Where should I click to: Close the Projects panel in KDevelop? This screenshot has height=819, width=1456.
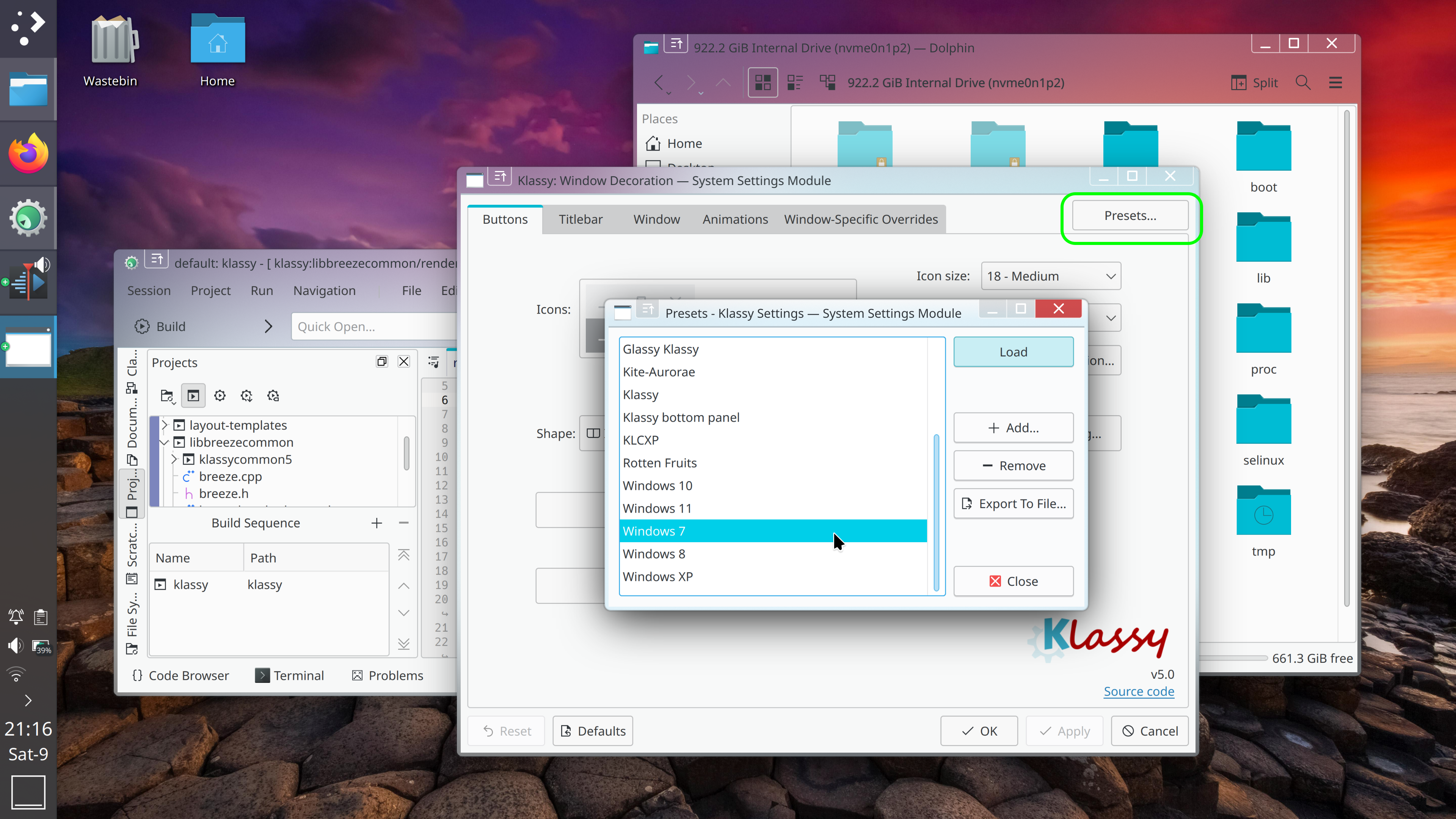click(x=403, y=361)
